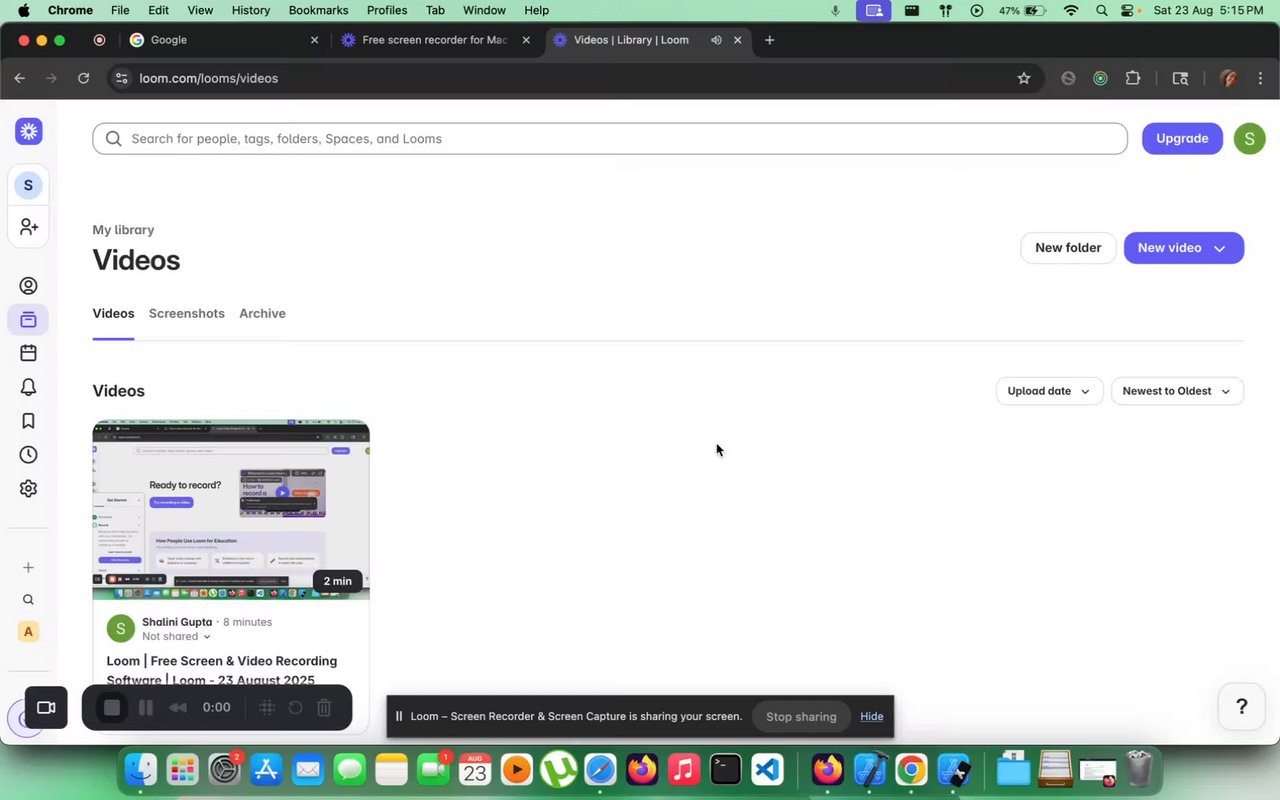The width and height of the screenshot is (1280, 800).
Task: Click the green circular Loom extension icon
Action: 1100,78
